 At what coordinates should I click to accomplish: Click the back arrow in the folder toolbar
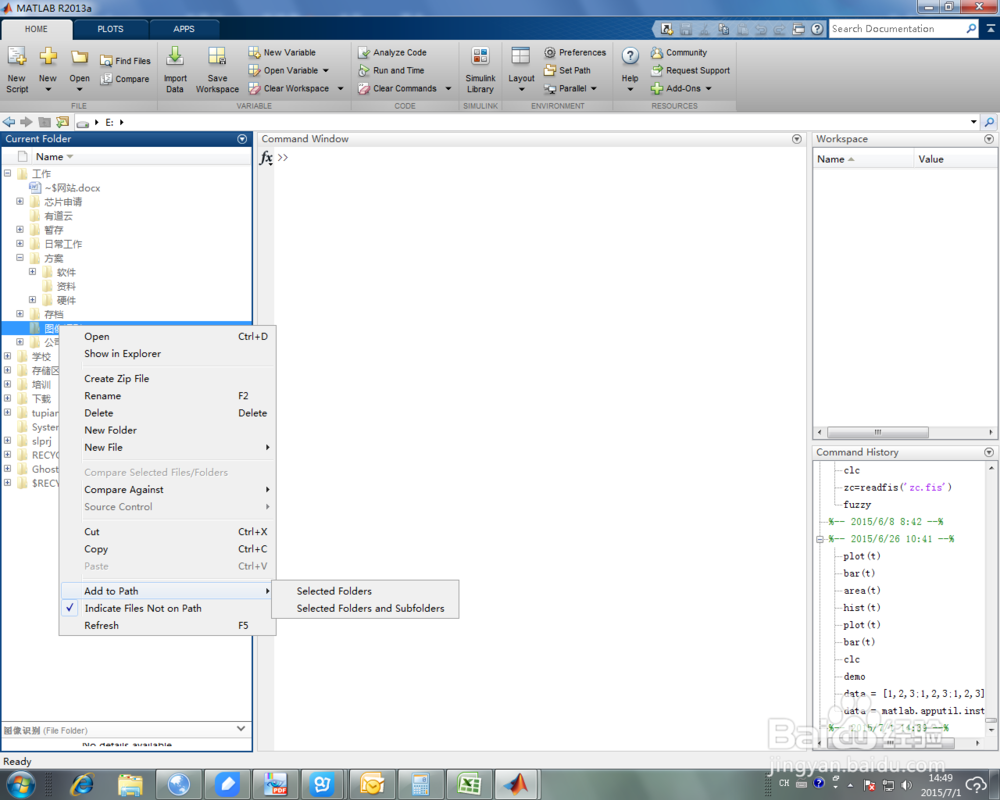click(9, 122)
